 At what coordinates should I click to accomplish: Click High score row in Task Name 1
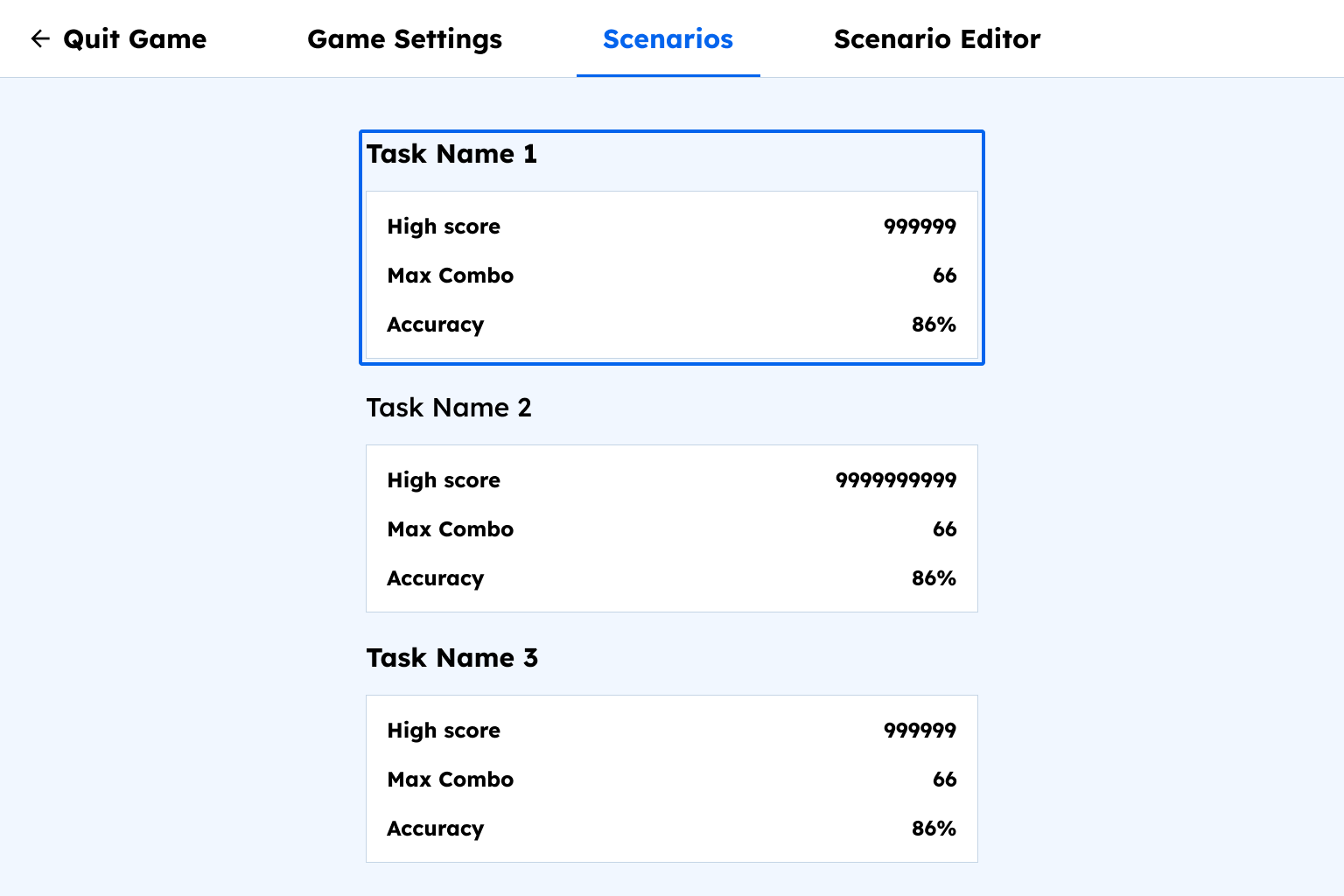pos(672,227)
